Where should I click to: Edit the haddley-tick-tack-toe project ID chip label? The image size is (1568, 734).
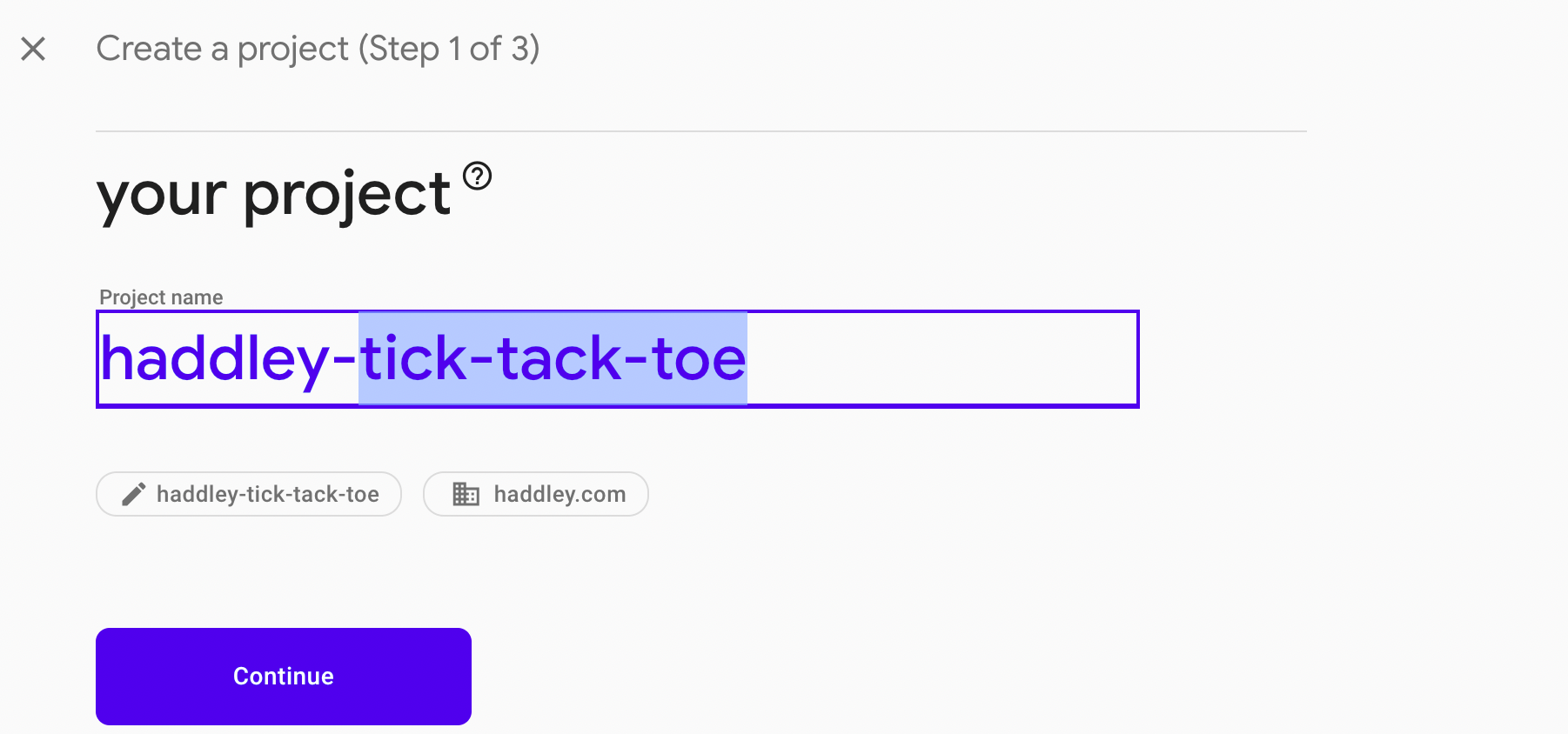click(x=267, y=494)
